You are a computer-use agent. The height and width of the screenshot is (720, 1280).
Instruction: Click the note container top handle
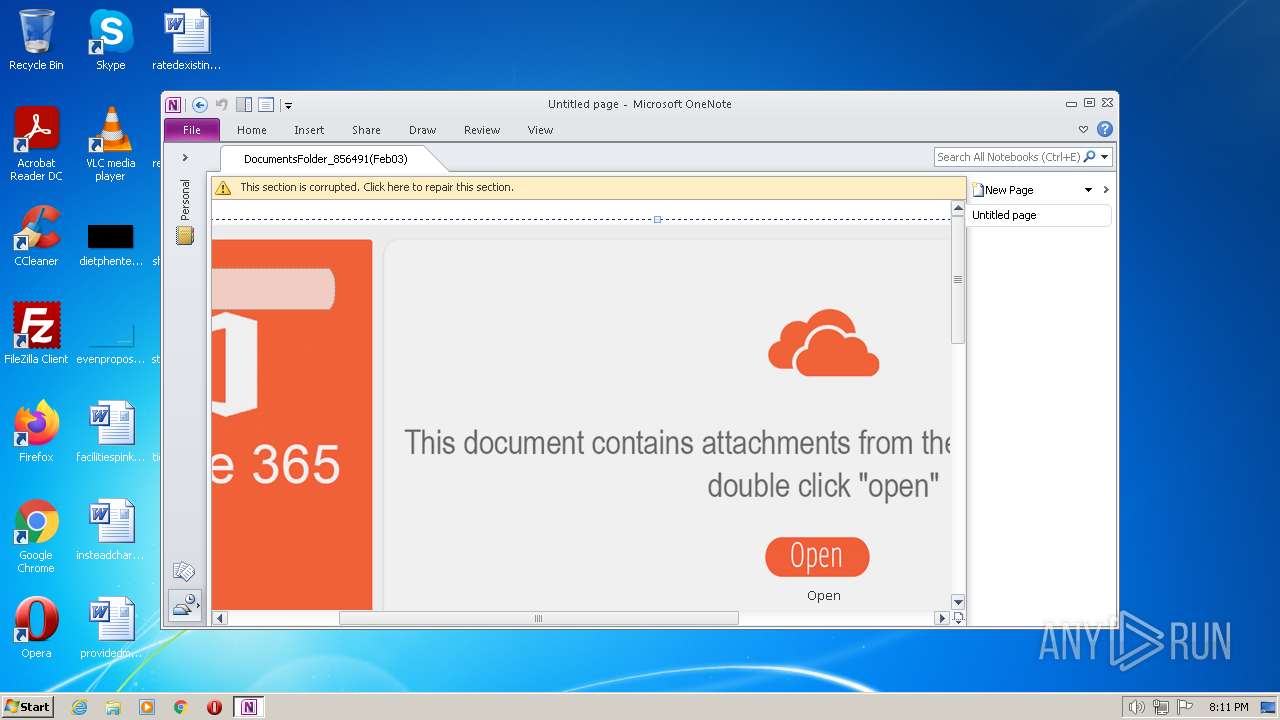coord(657,219)
